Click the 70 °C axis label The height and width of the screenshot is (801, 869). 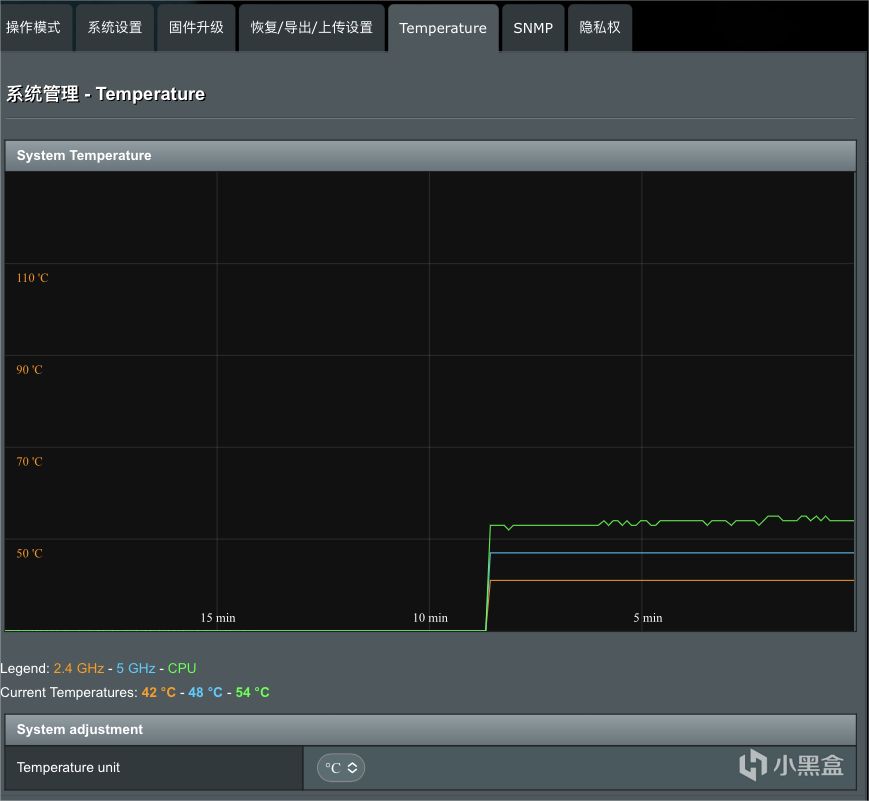[29, 461]
